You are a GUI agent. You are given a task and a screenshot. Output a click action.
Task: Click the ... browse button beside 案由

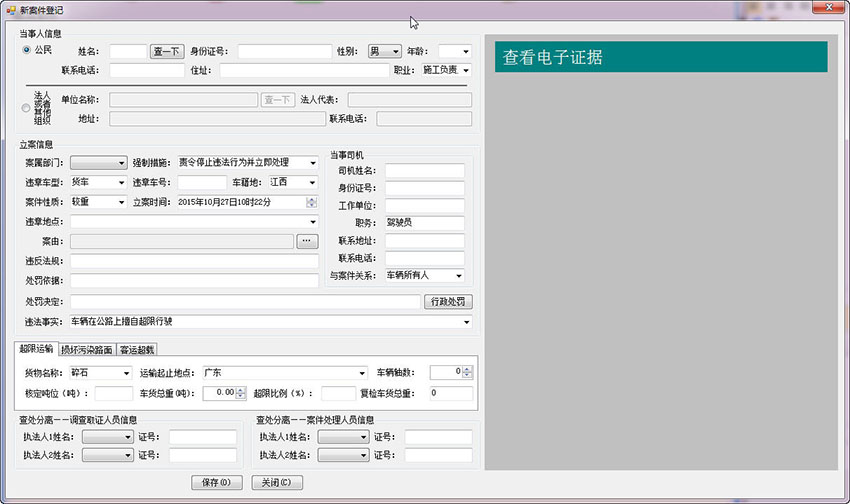click(x=307, y=241)
